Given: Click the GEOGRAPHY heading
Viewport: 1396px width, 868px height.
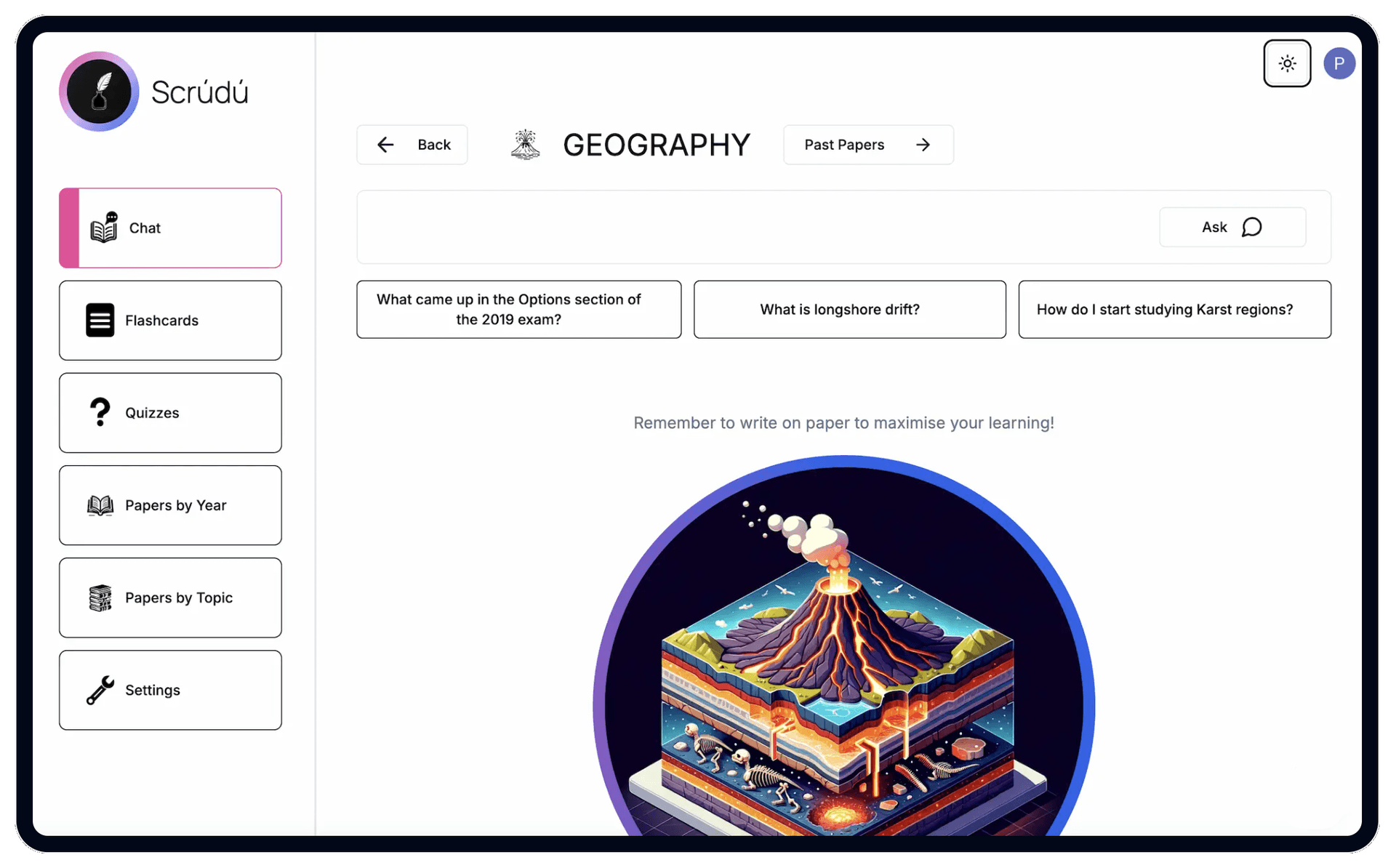Looking at the screenshot, I should [656, 145].
